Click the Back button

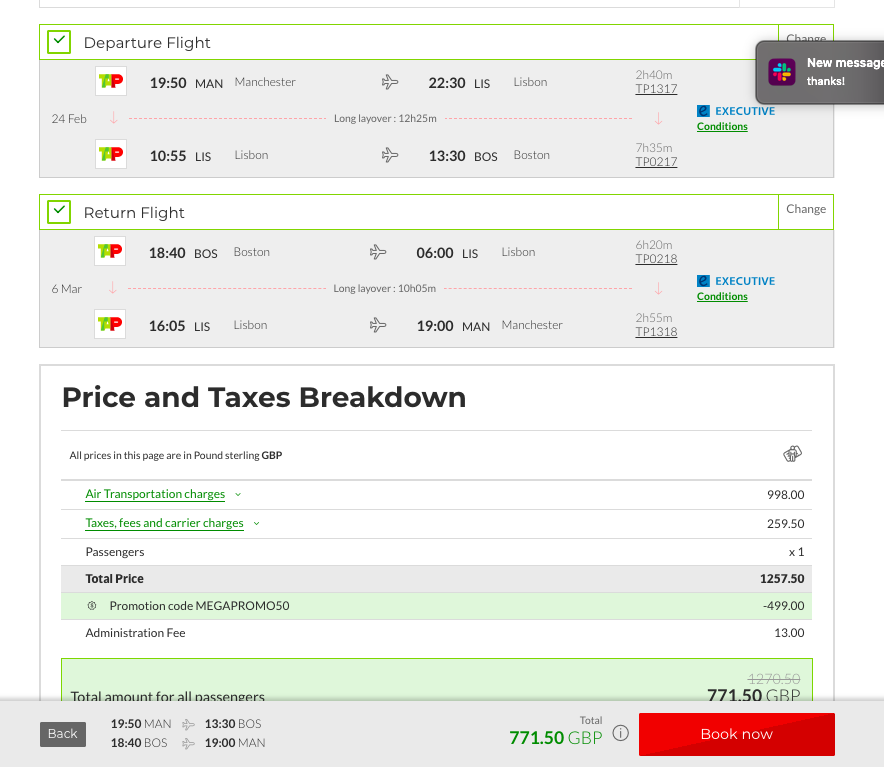click(x=63, y=734)
